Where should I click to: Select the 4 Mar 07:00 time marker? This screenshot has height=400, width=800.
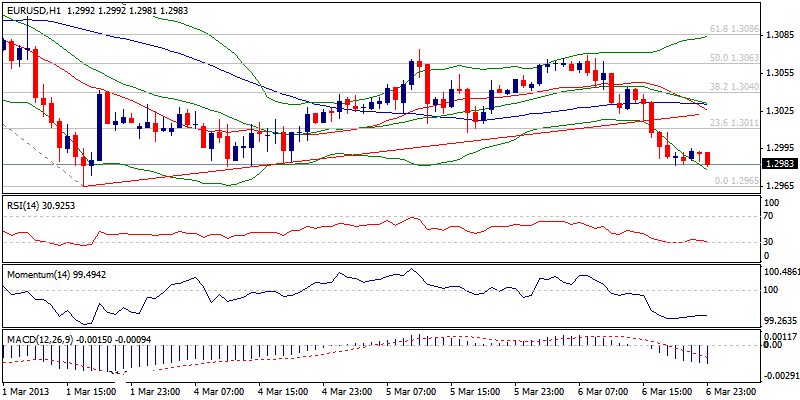[x=217, y=391]
